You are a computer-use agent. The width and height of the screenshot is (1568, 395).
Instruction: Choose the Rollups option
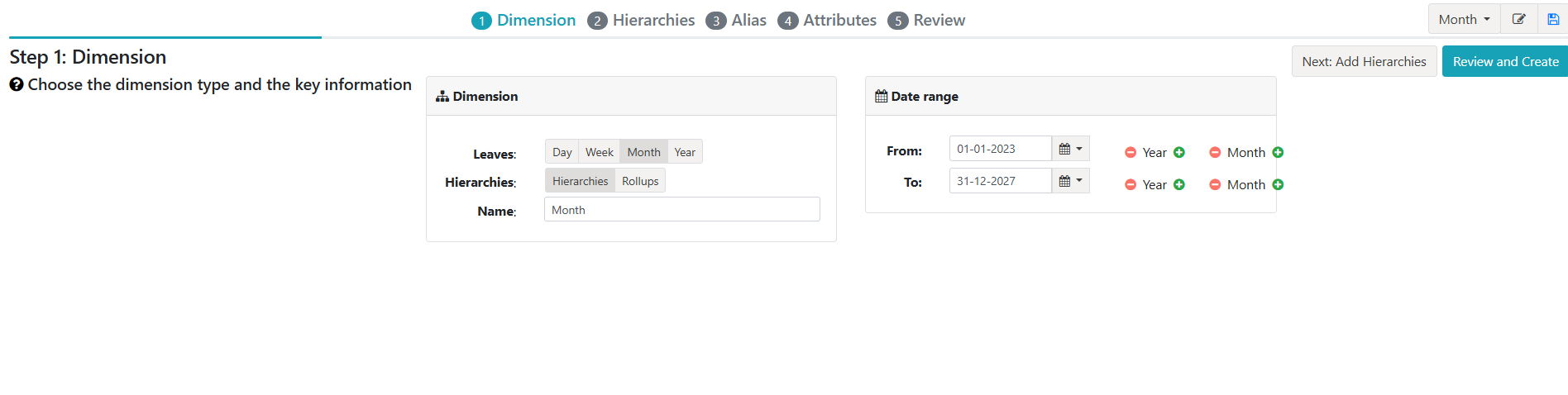tap(640, 181)
